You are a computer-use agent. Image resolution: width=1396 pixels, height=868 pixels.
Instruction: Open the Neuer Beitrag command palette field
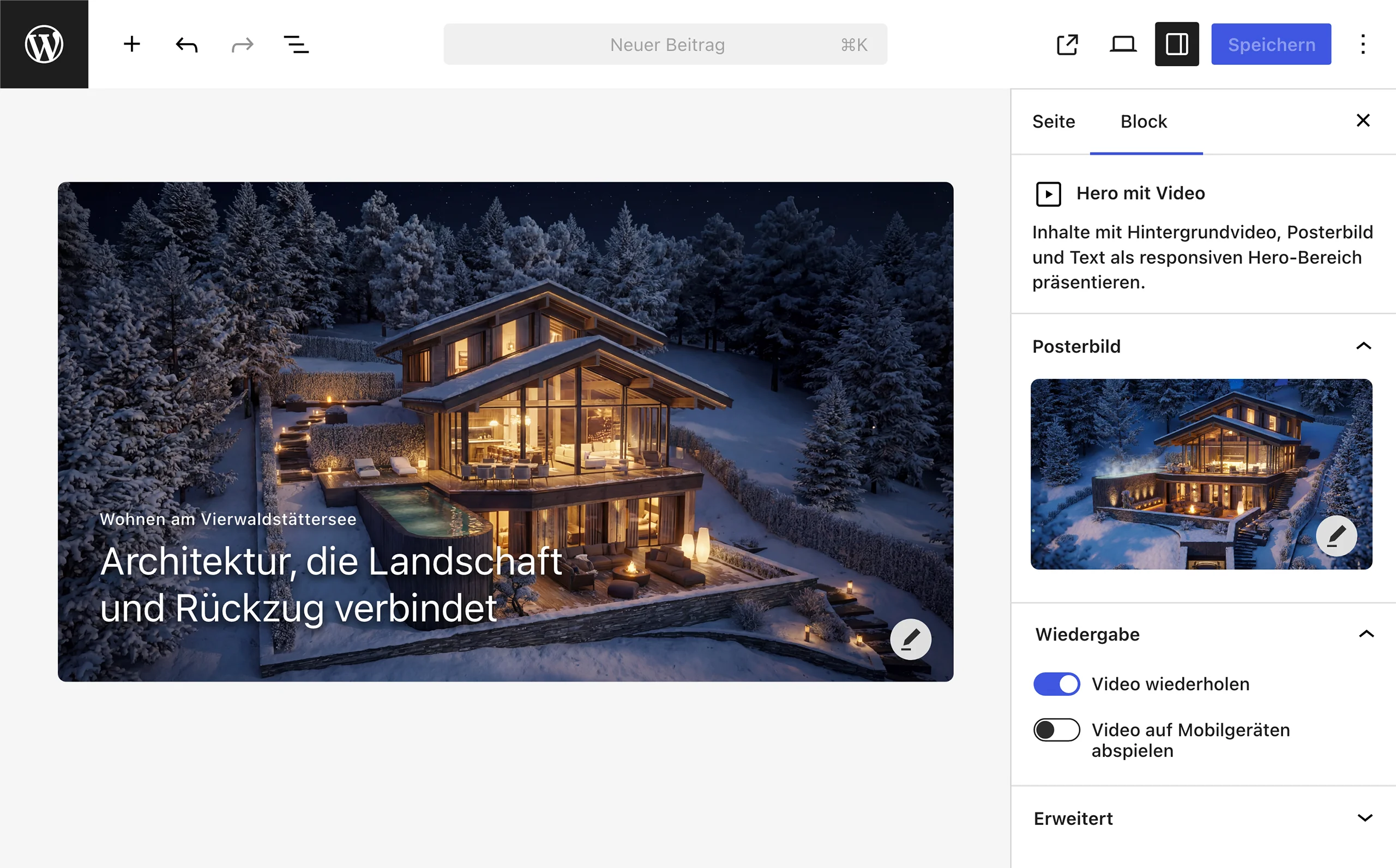(665, 44)
